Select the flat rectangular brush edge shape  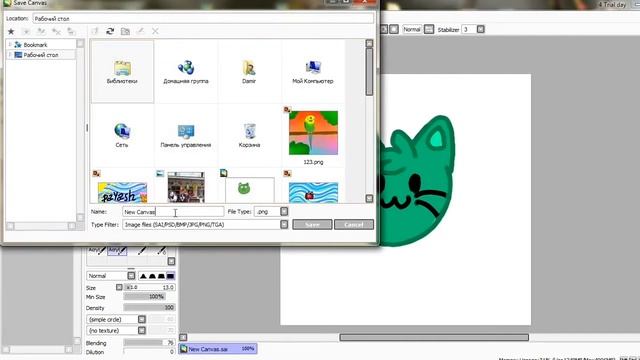click(171, 276)
